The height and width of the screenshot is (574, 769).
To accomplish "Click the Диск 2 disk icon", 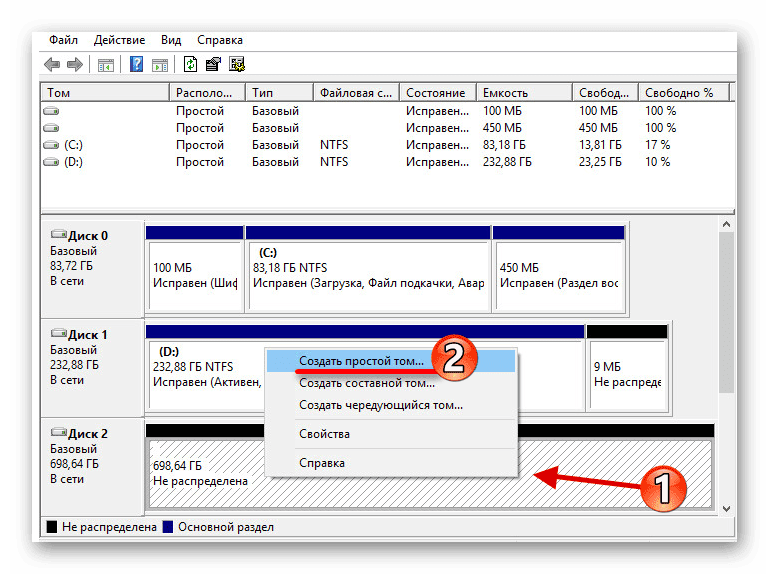I will (x=59, y=433).
